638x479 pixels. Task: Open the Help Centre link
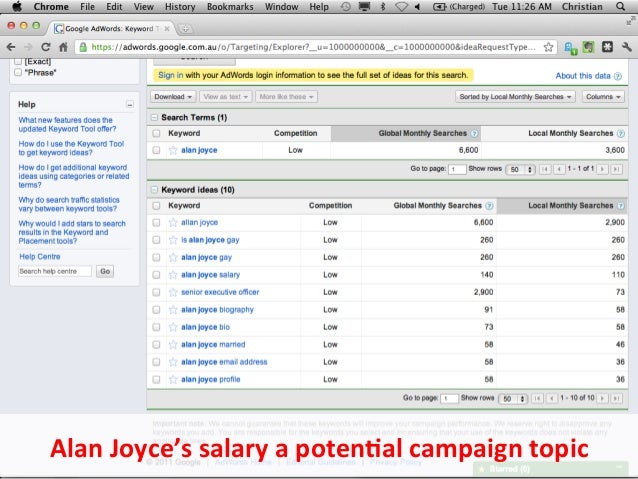pos(40,257)
